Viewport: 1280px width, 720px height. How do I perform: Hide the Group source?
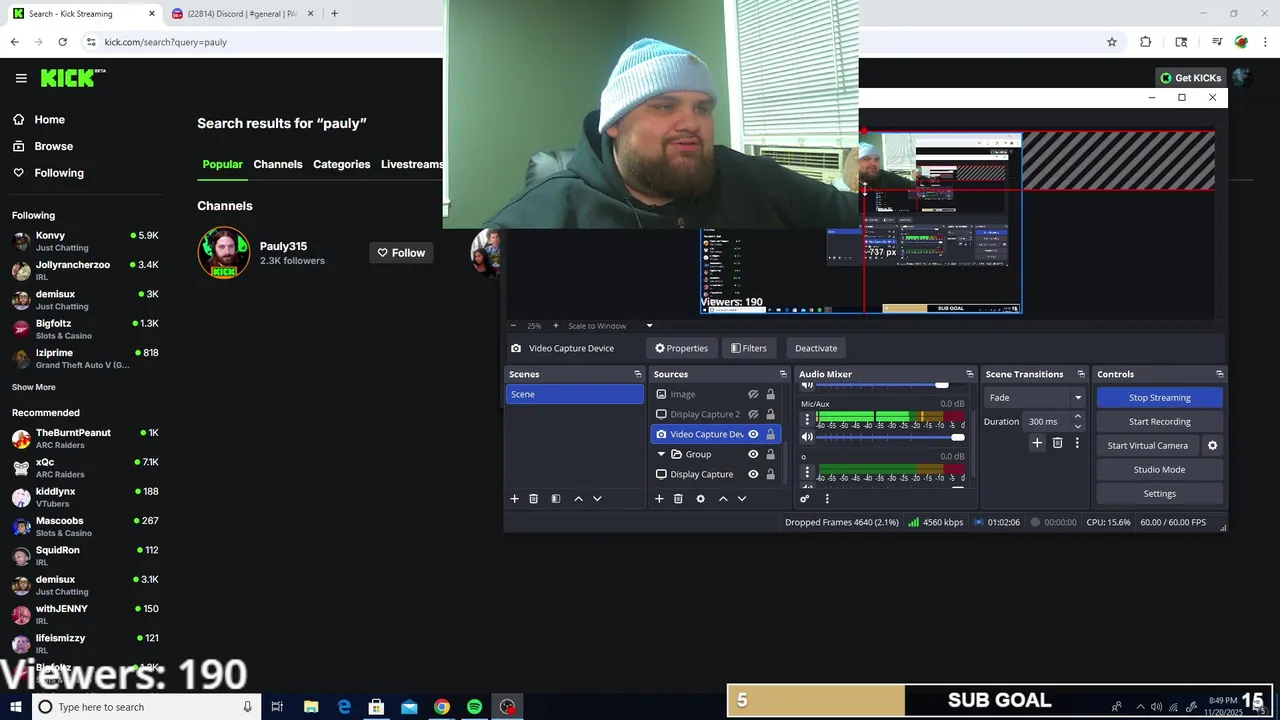coord(754,454)
